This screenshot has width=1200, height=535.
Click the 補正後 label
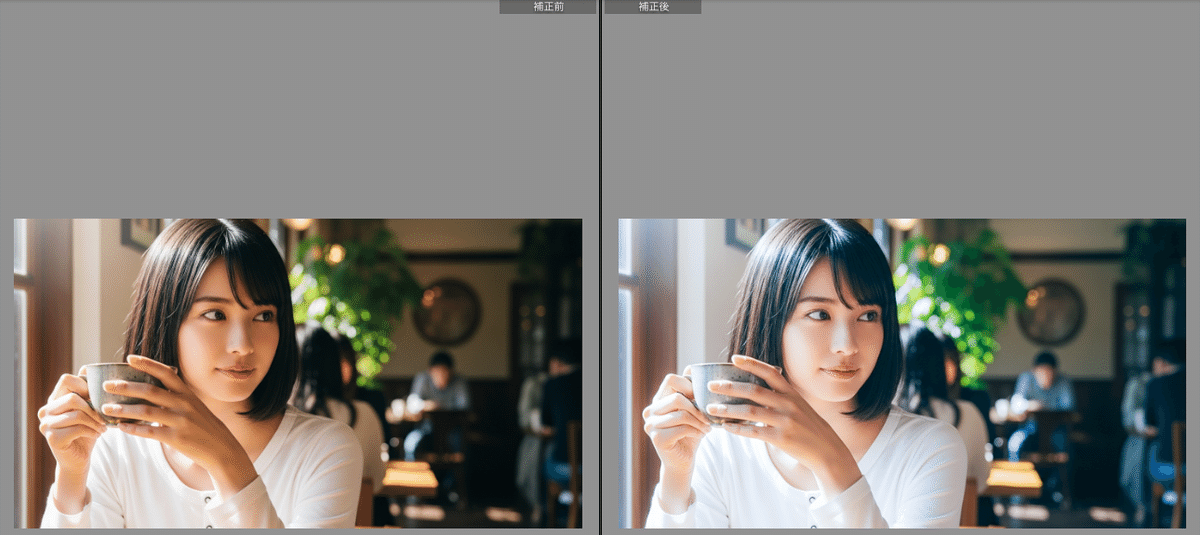coord(652,7)
